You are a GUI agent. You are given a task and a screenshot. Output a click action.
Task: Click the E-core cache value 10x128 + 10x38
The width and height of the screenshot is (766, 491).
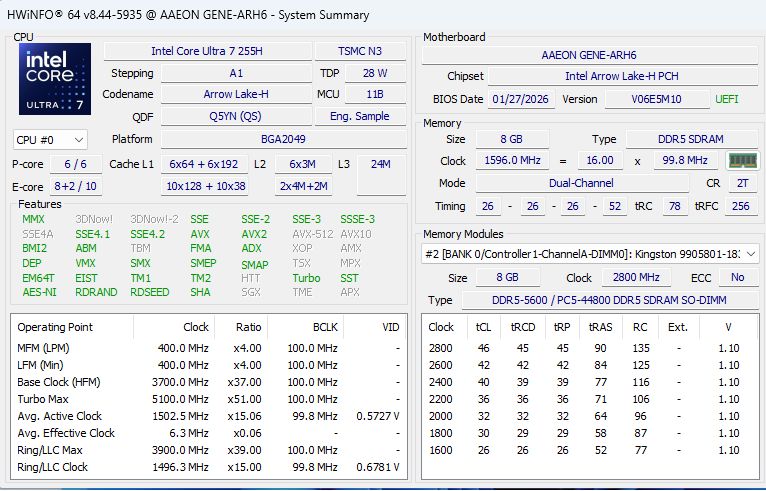pyautogui.click(x=206, y=186)
